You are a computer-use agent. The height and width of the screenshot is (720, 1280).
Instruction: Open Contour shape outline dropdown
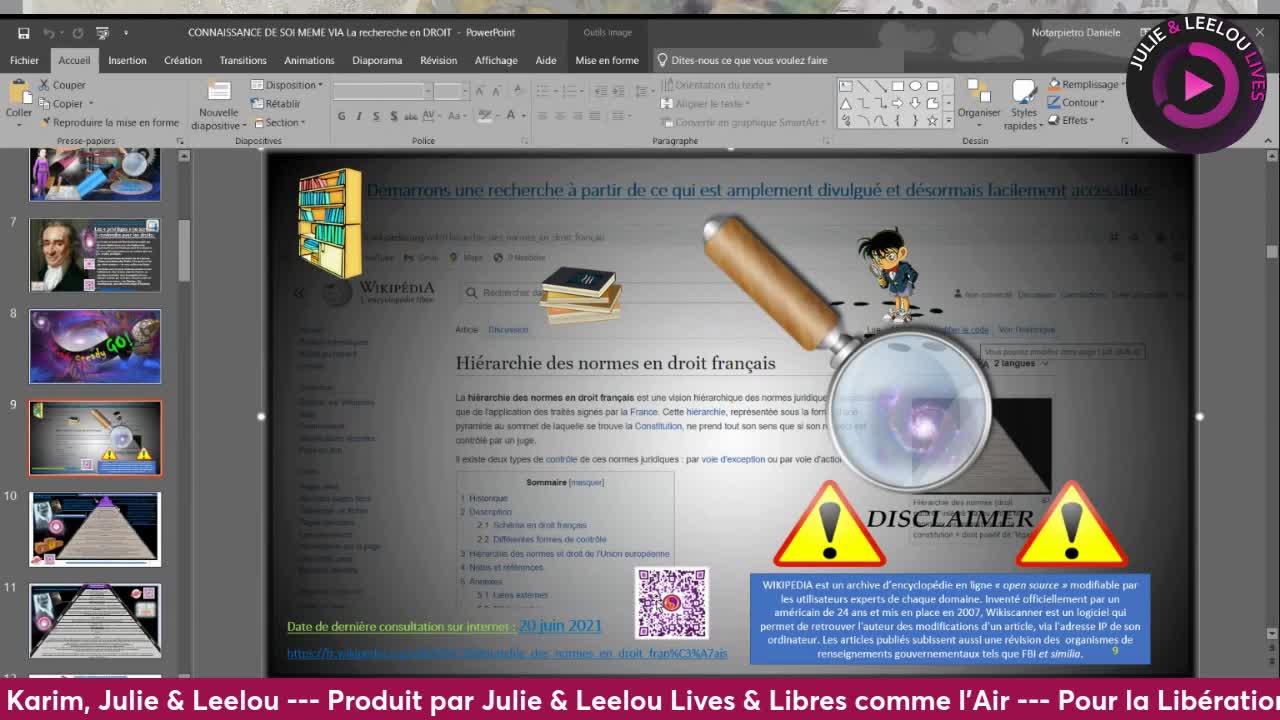click(1076, 102)
